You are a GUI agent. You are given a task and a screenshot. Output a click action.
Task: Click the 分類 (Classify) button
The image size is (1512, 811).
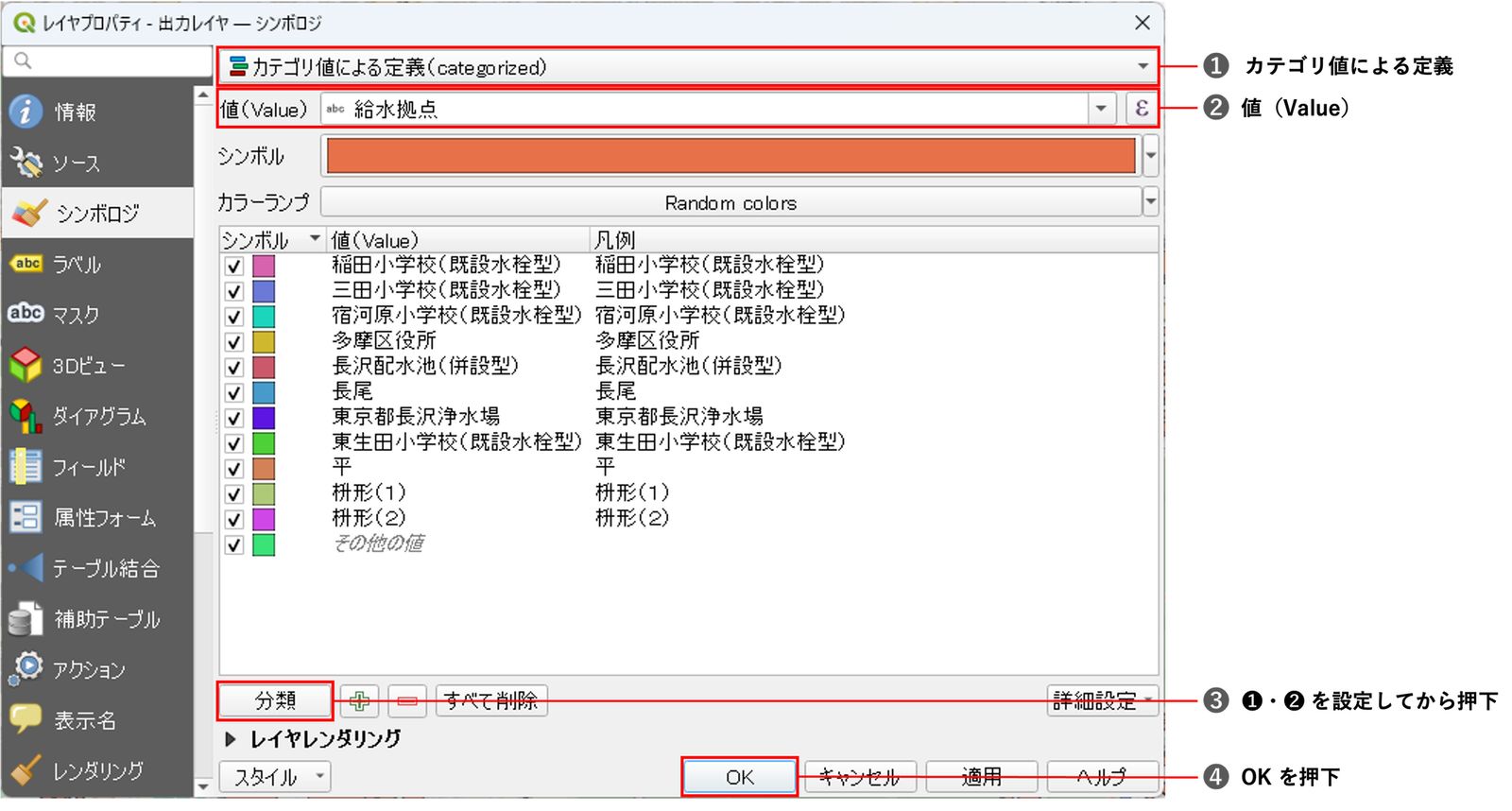(x=275, y=700)
